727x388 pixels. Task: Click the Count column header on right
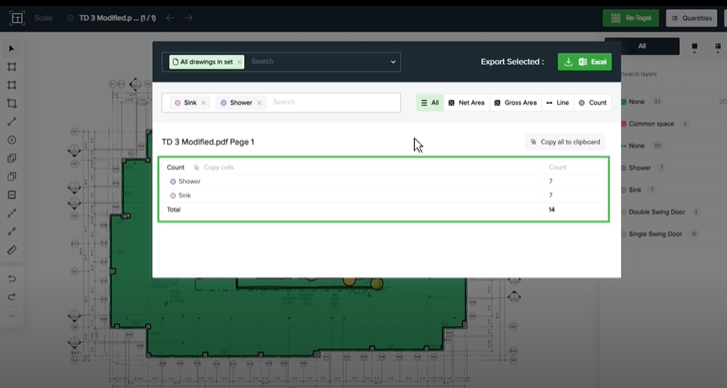click(x=557, y=167)
